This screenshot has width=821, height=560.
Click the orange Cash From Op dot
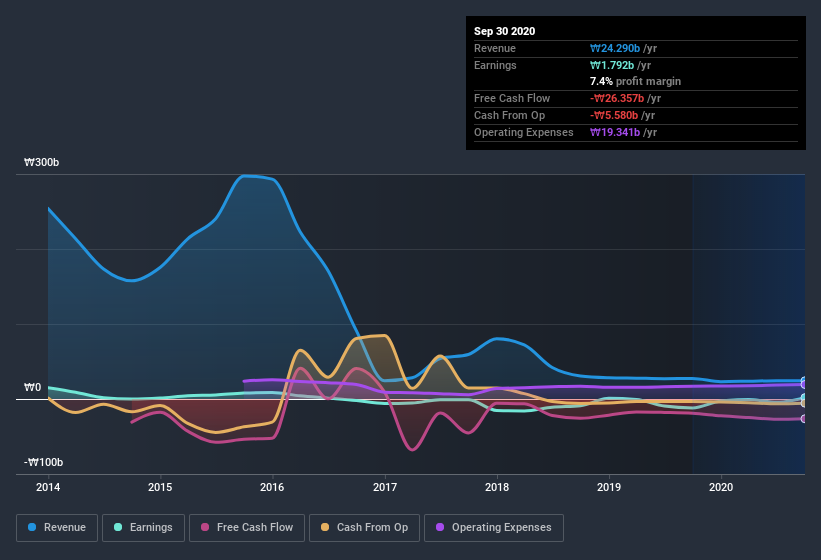(x=326, y=527)
